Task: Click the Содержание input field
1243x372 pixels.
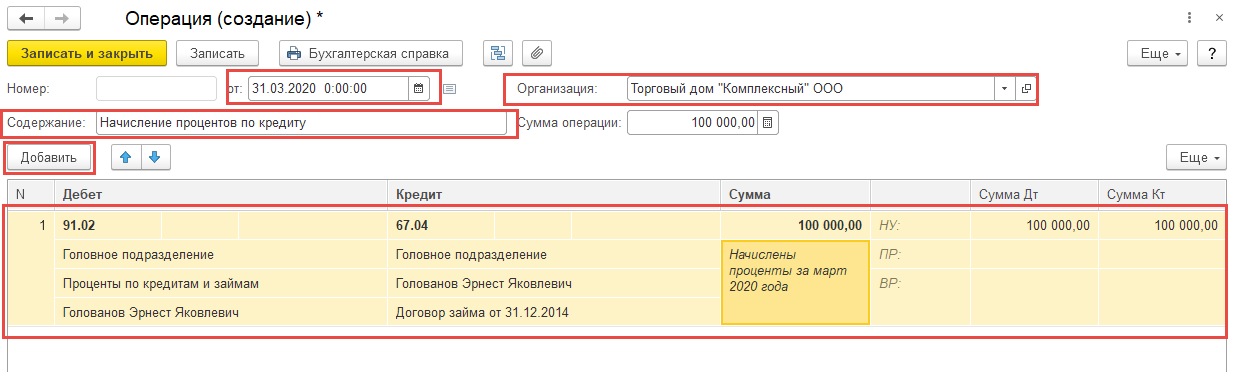Action: pos(301,123)
